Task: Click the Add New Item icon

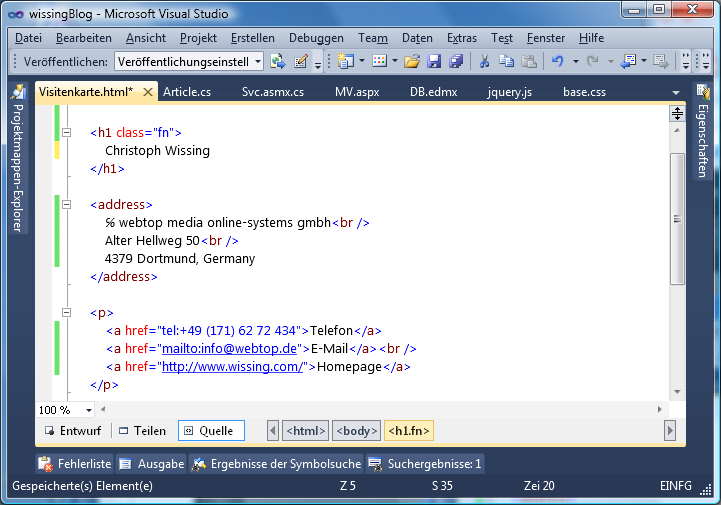Action: (379, 61)
